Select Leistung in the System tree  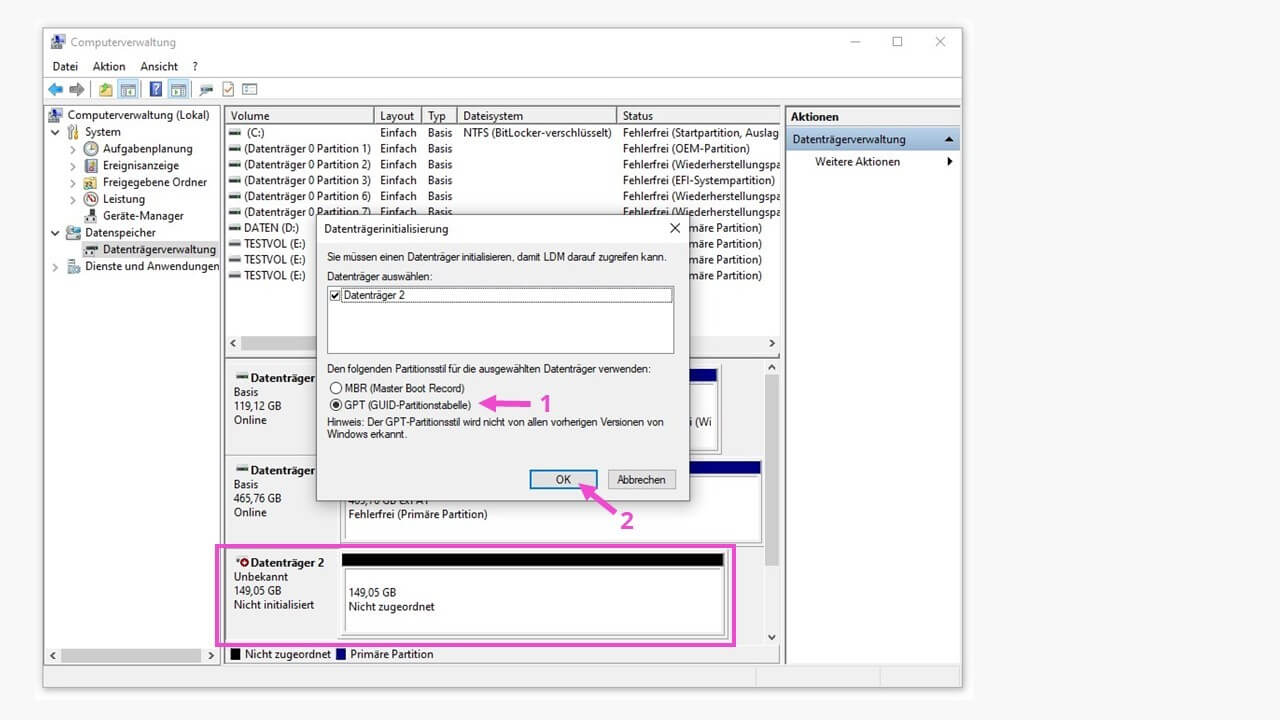coord(123,199)
